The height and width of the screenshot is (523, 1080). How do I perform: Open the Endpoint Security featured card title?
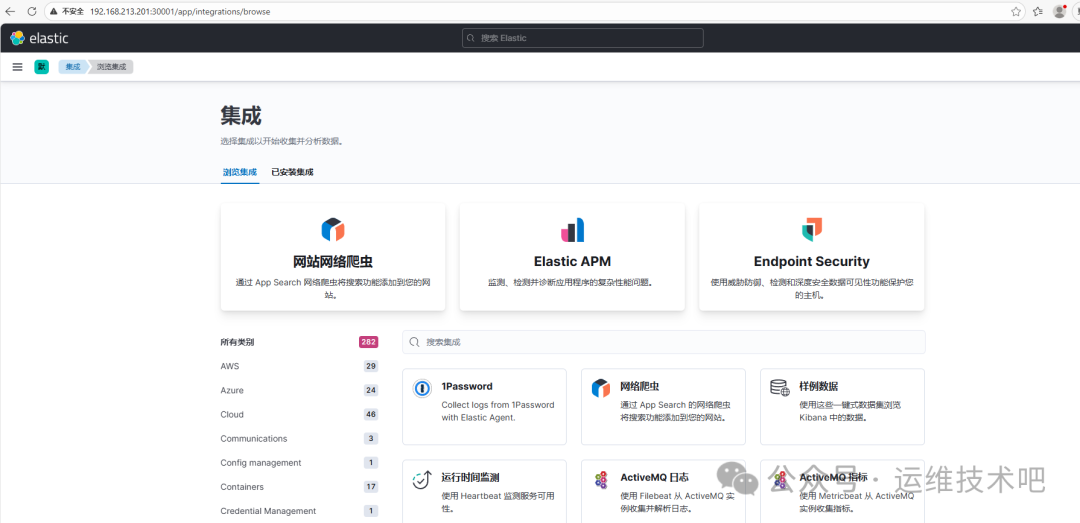coord(811,262)
